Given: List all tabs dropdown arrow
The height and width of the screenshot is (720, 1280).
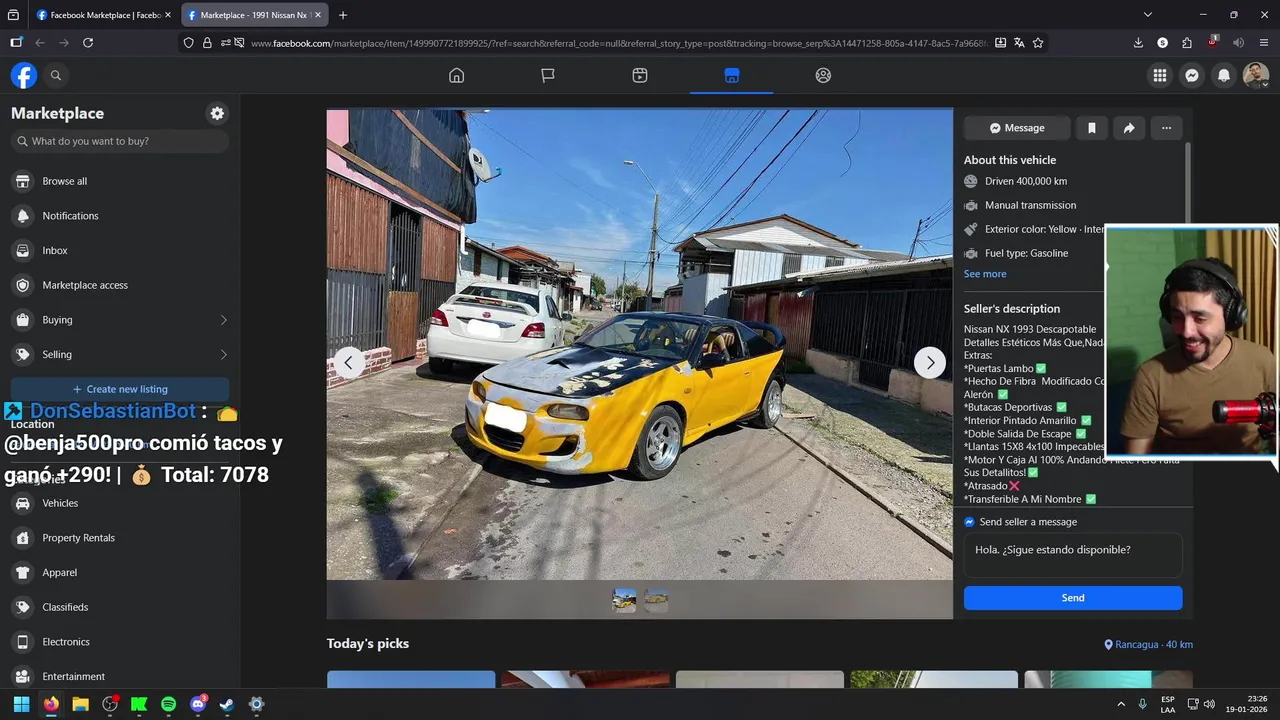Looking at the screenshot, I should pyautogui.click(x=1148, y=15).
